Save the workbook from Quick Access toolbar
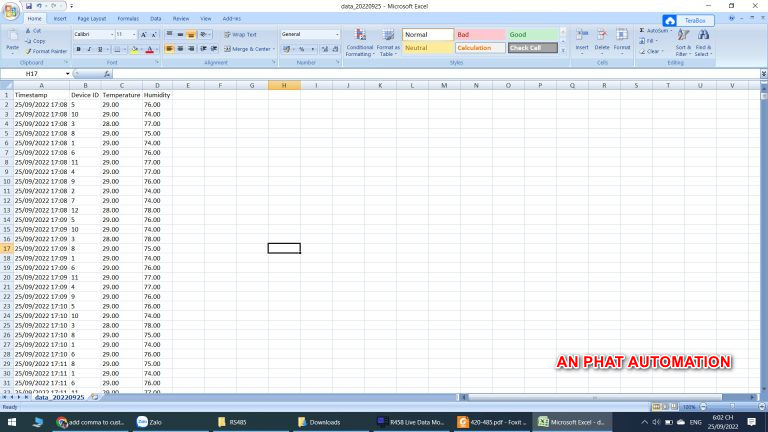The width and height of the screenshot is (768, 432). tap(29, 6)
